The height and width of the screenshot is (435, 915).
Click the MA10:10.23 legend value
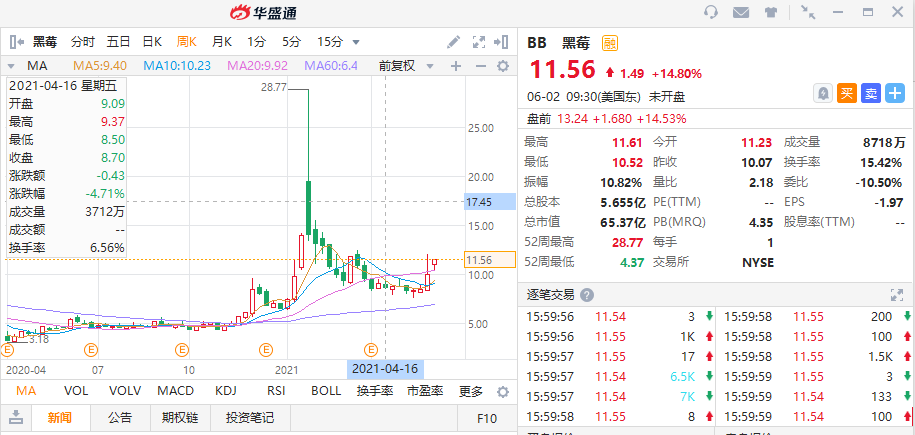tap(177, 66)
